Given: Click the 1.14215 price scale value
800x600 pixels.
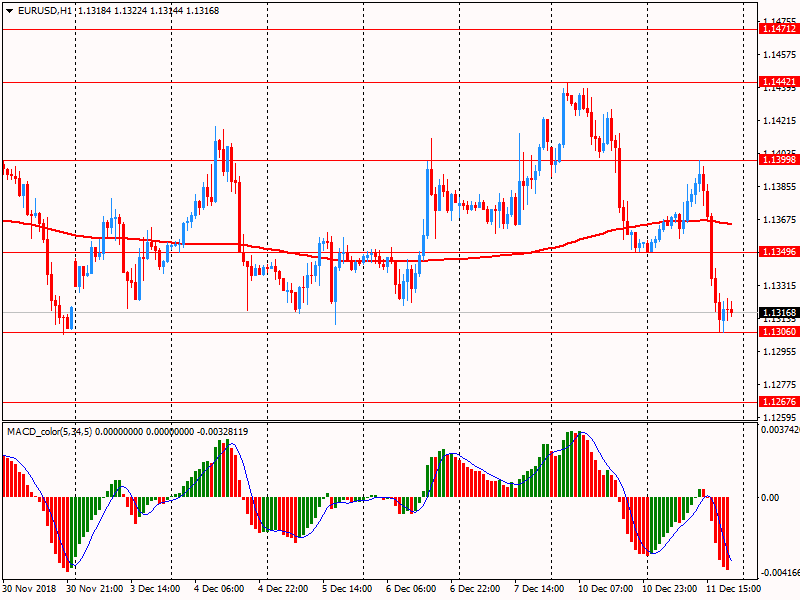Looking at the screenshot, I should pyautogui.click(x=778, y=120).
